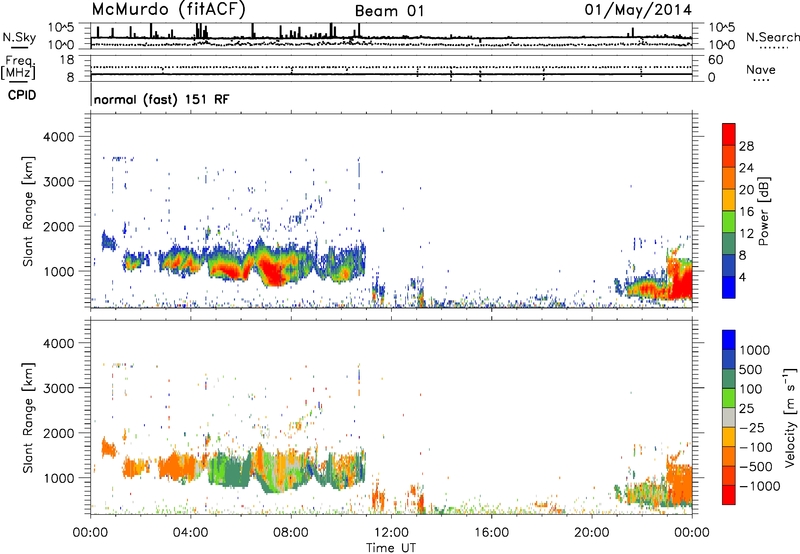
Task: Click the "28" label on Power colorbar
Action: point(746,146)
